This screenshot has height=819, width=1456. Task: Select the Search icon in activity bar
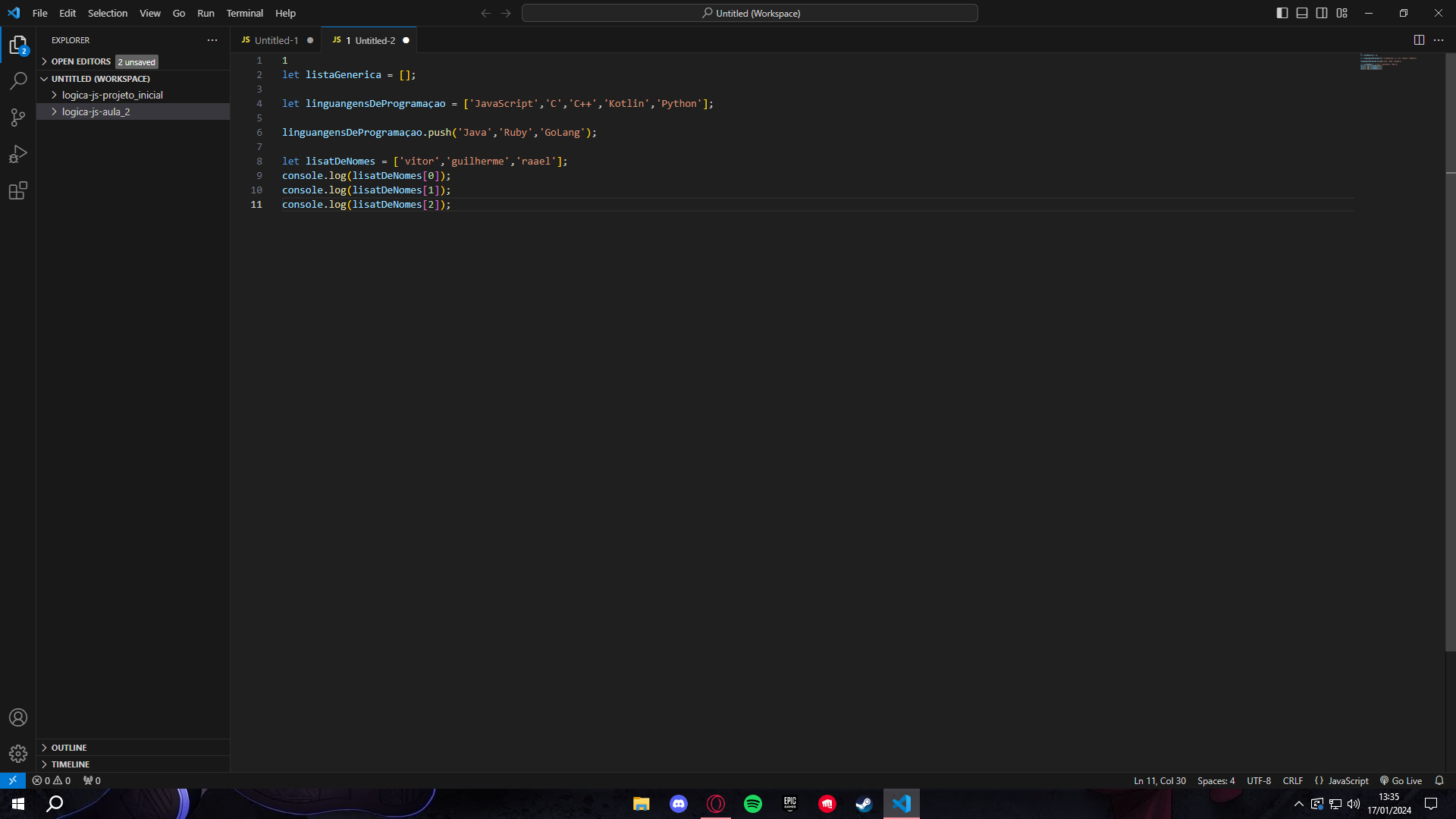[x=18, y=81]
